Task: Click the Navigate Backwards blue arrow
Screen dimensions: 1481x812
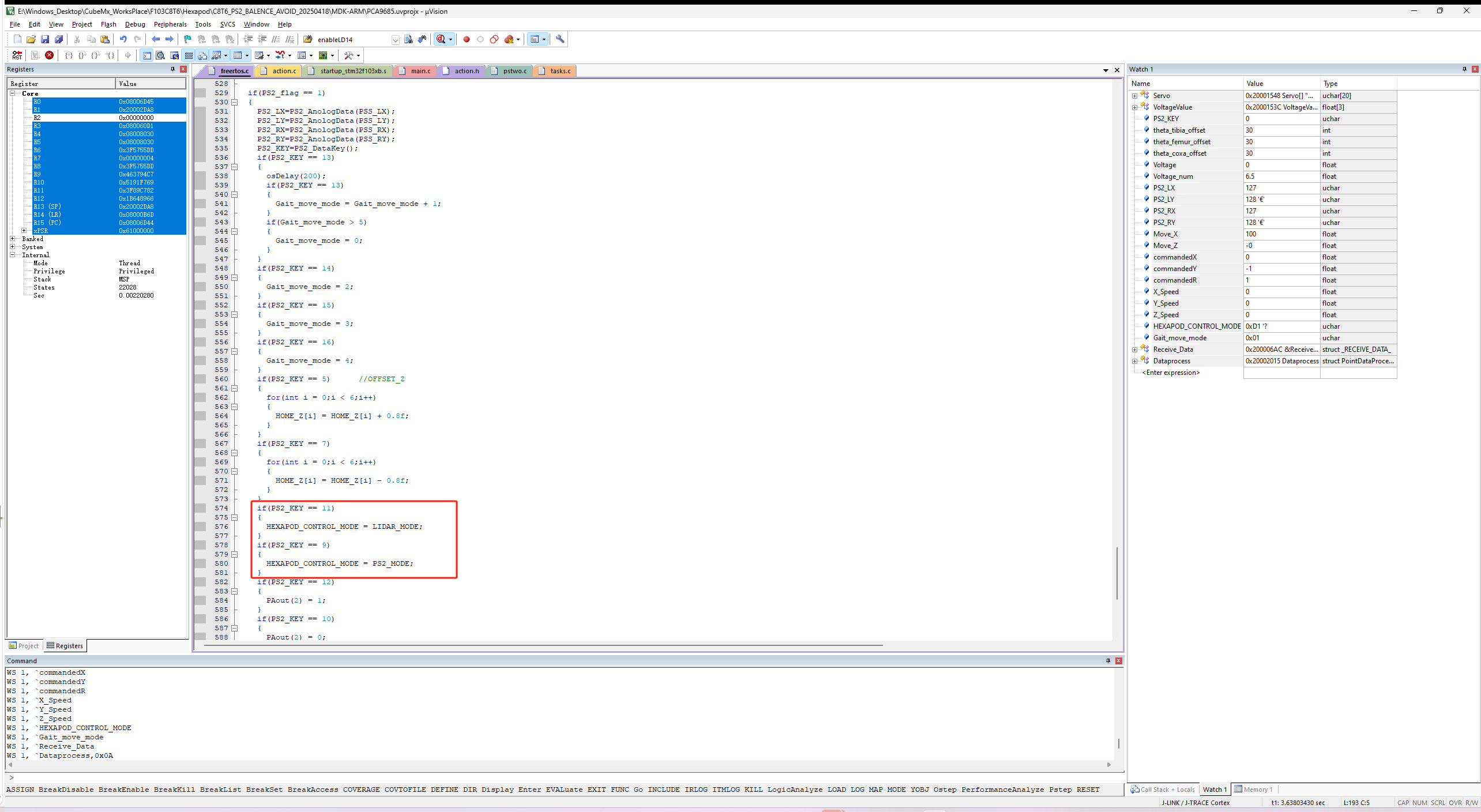Action: click(x=155, y=39)
